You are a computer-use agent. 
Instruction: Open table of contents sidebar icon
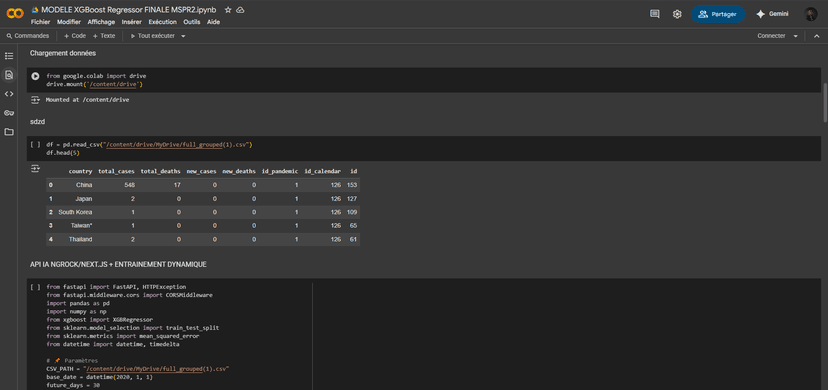pyautogui.click(x=9, y=55)
